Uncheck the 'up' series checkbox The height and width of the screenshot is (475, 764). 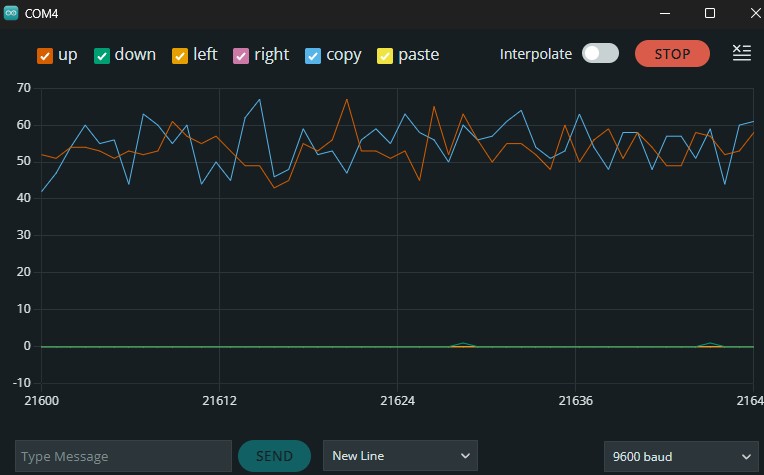coord(45,56)
